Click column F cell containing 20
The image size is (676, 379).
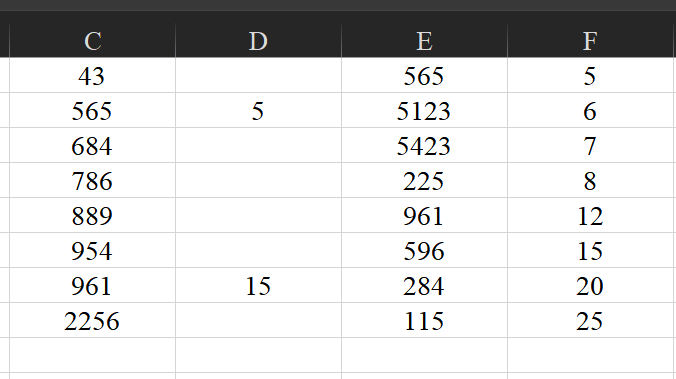click(x=590, y=285)
